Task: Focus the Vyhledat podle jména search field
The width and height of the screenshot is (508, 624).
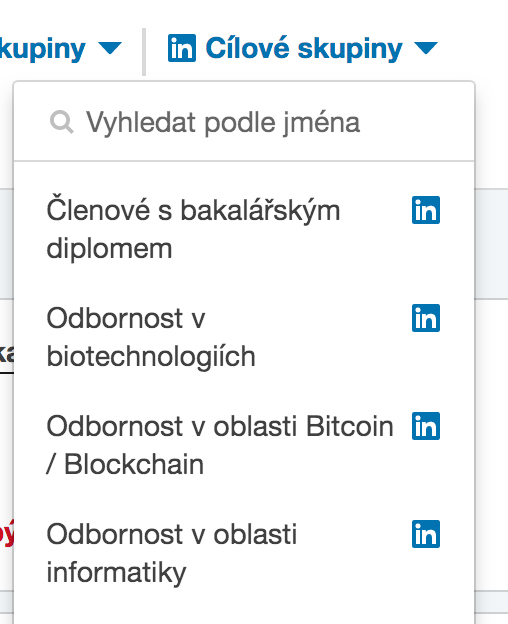Action: coord(244,122)
